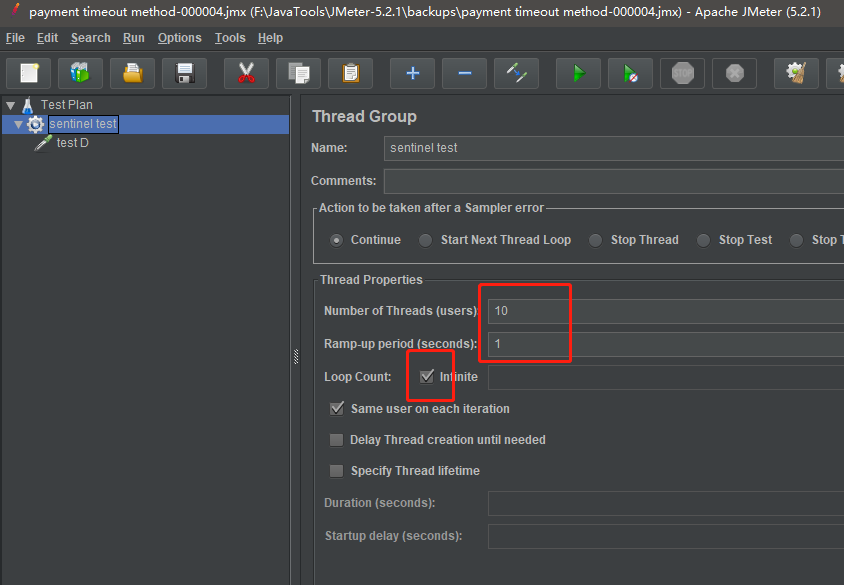Click the Toggle enable/disable icon
The height and width of the screenshot is (585, 844).
click(x=517, y=73)
